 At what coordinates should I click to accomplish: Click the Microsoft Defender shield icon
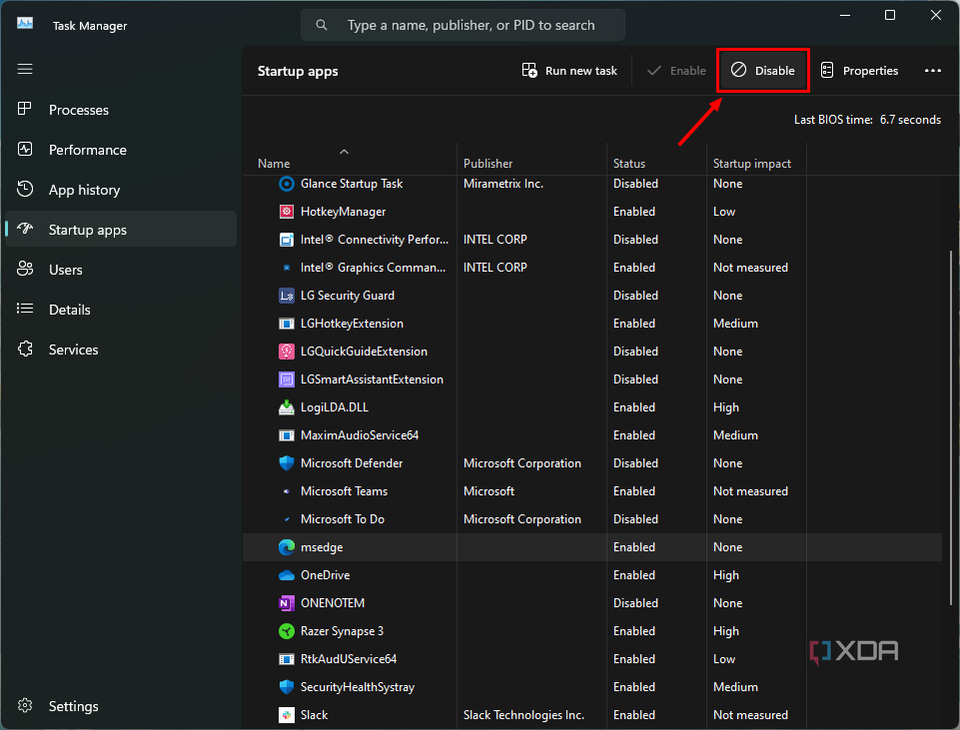(x=287, y=463)
